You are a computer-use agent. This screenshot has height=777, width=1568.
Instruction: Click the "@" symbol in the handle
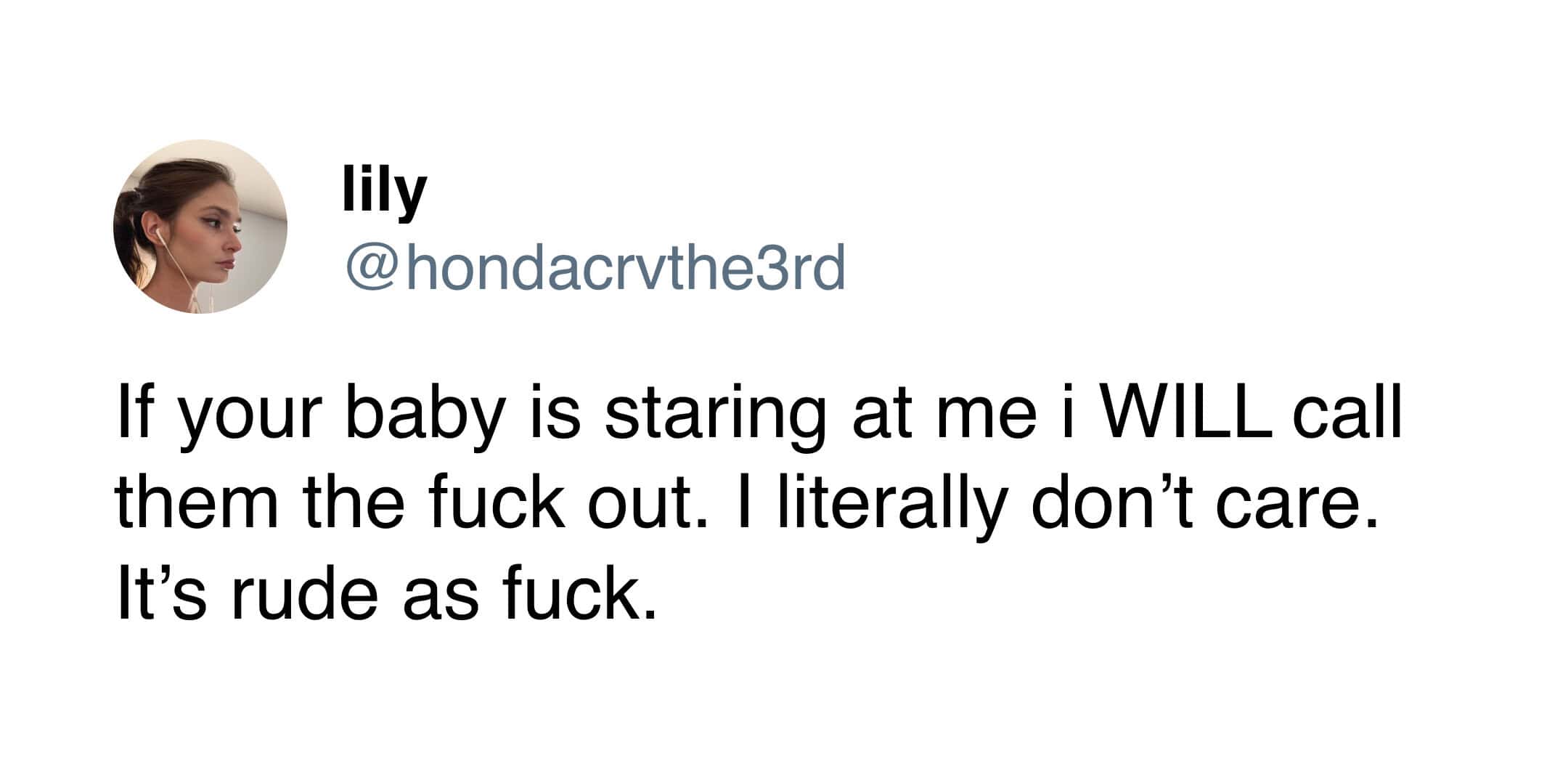pyautogui.click(x=370, y=267)
